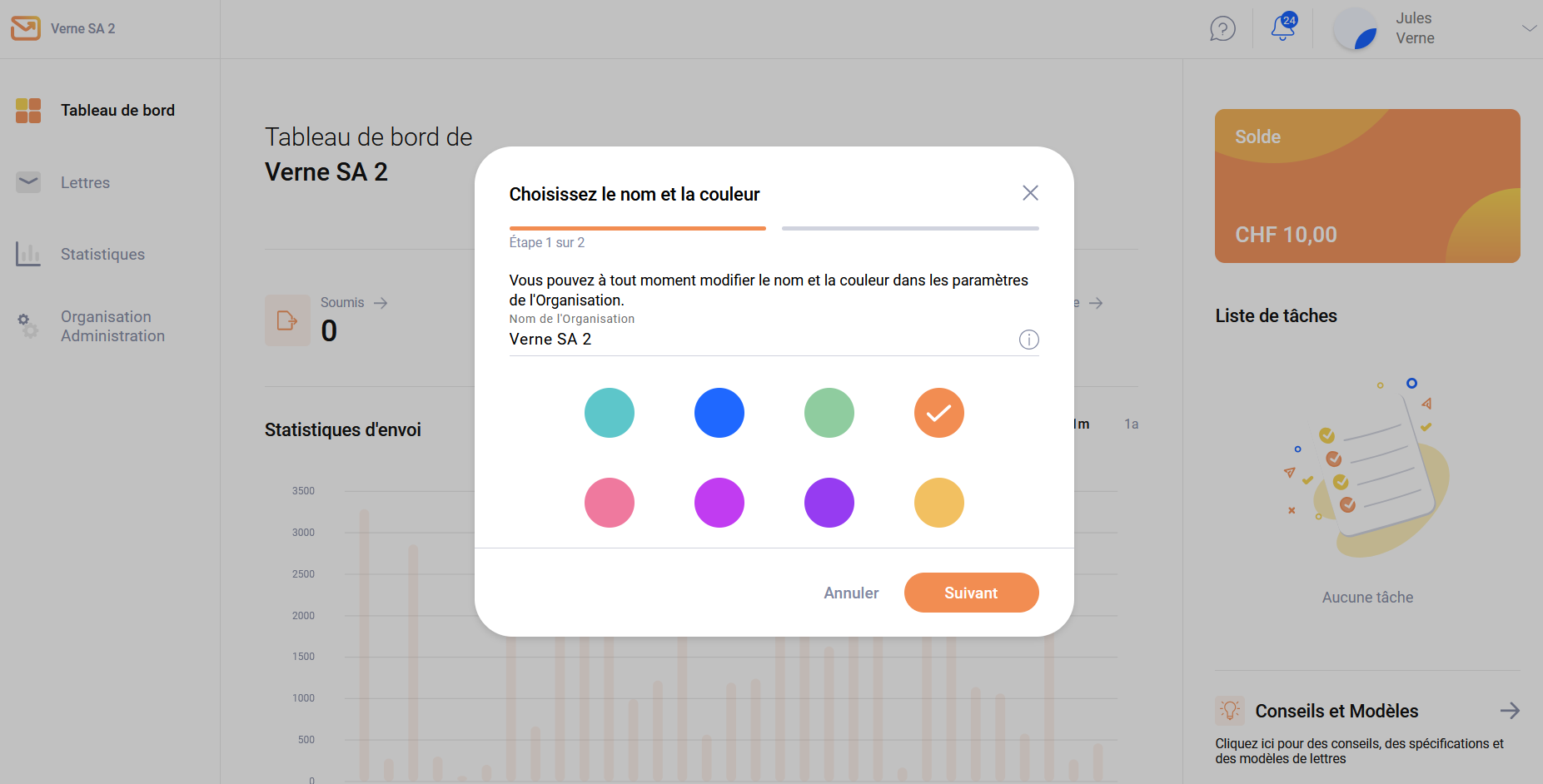Viewport: 1543px width, 784px height.
Task: Close the name and colour dialog
Action: tap(1030, 193)
